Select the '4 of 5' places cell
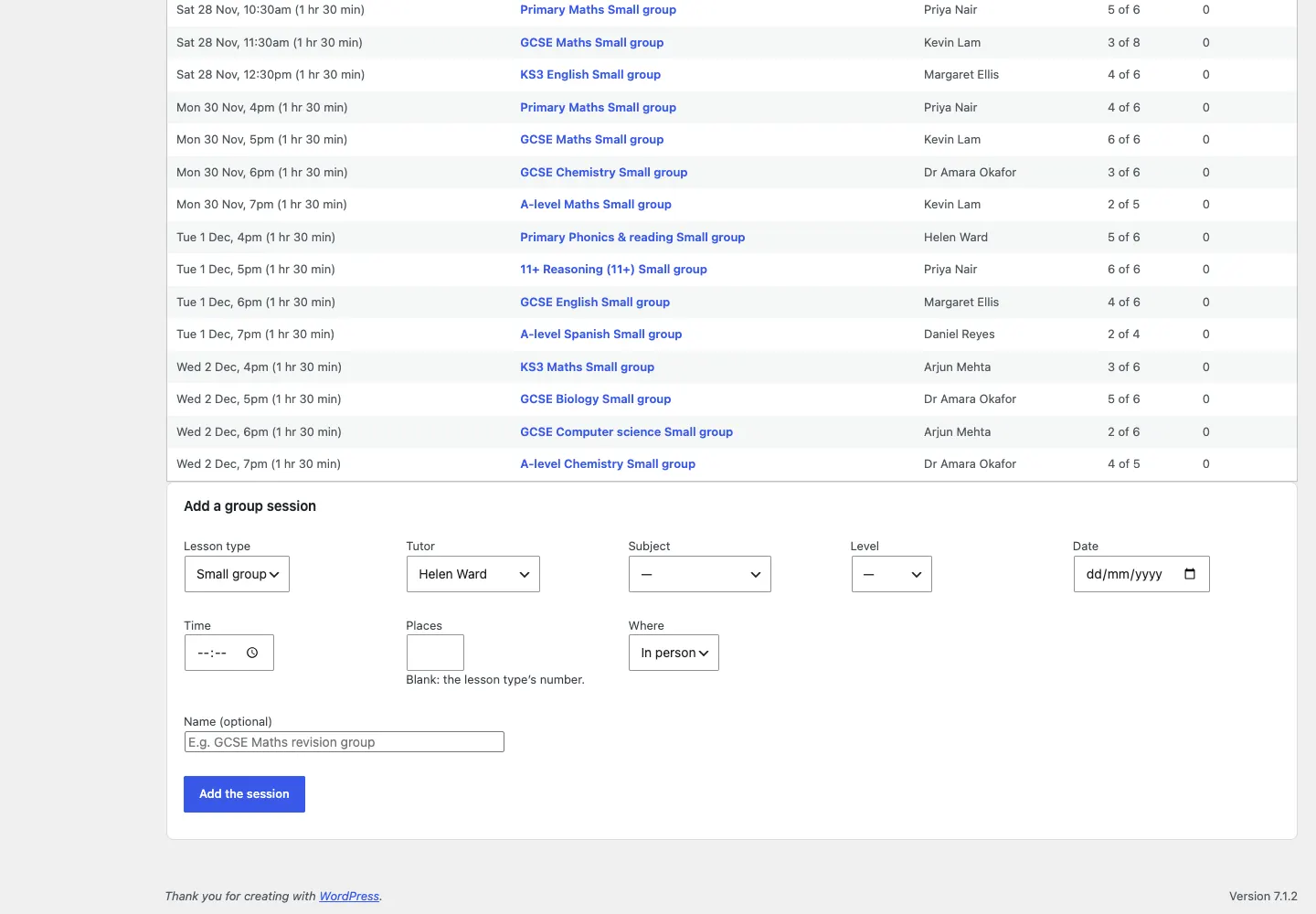The height and width of the screenshot is (914, 1316). click(1124, 464)
